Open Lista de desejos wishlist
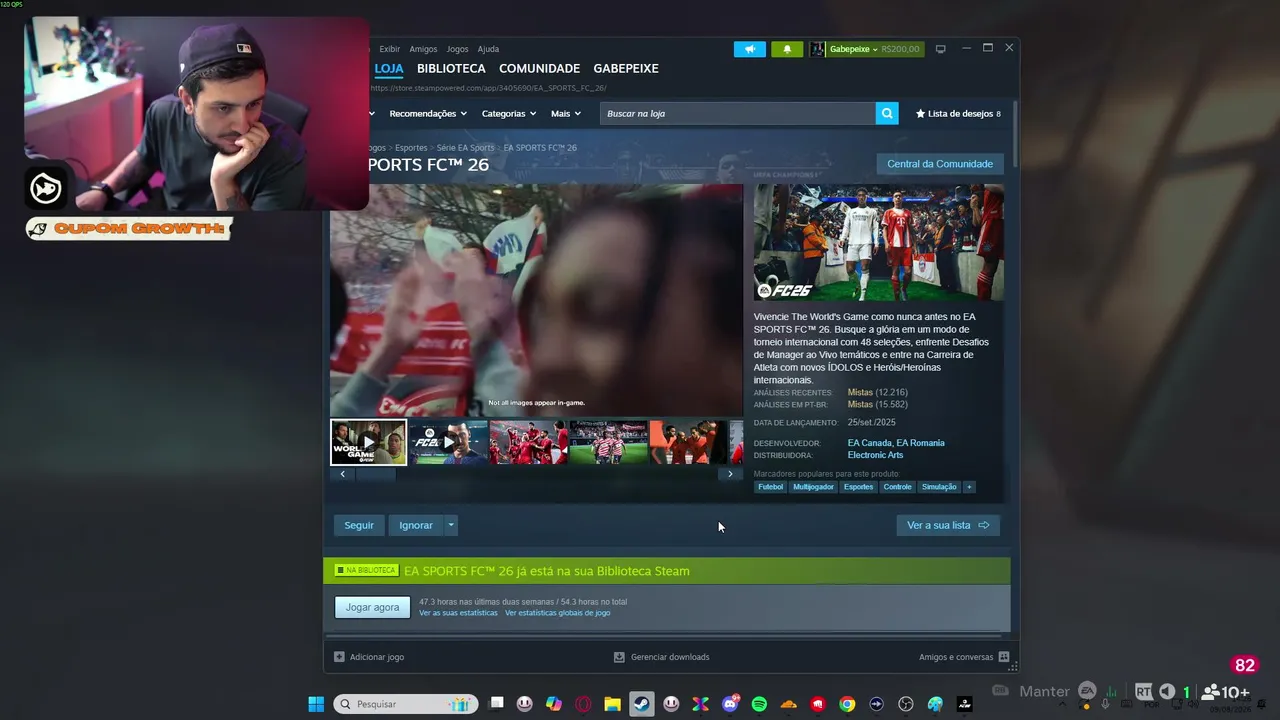1280x720 pixels. coord(958,114)
